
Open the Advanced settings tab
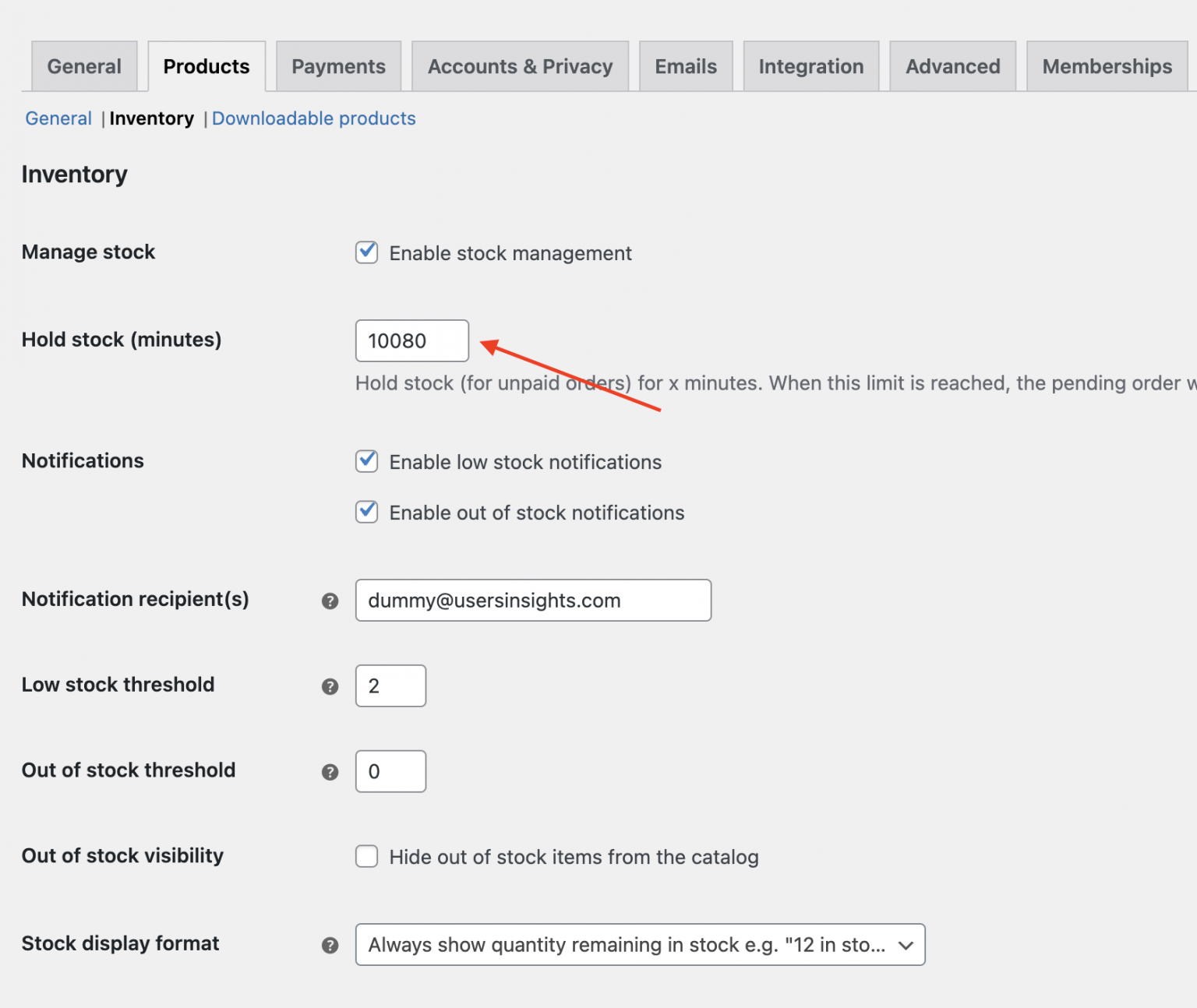pyautogui.click(x=952, y=66)
